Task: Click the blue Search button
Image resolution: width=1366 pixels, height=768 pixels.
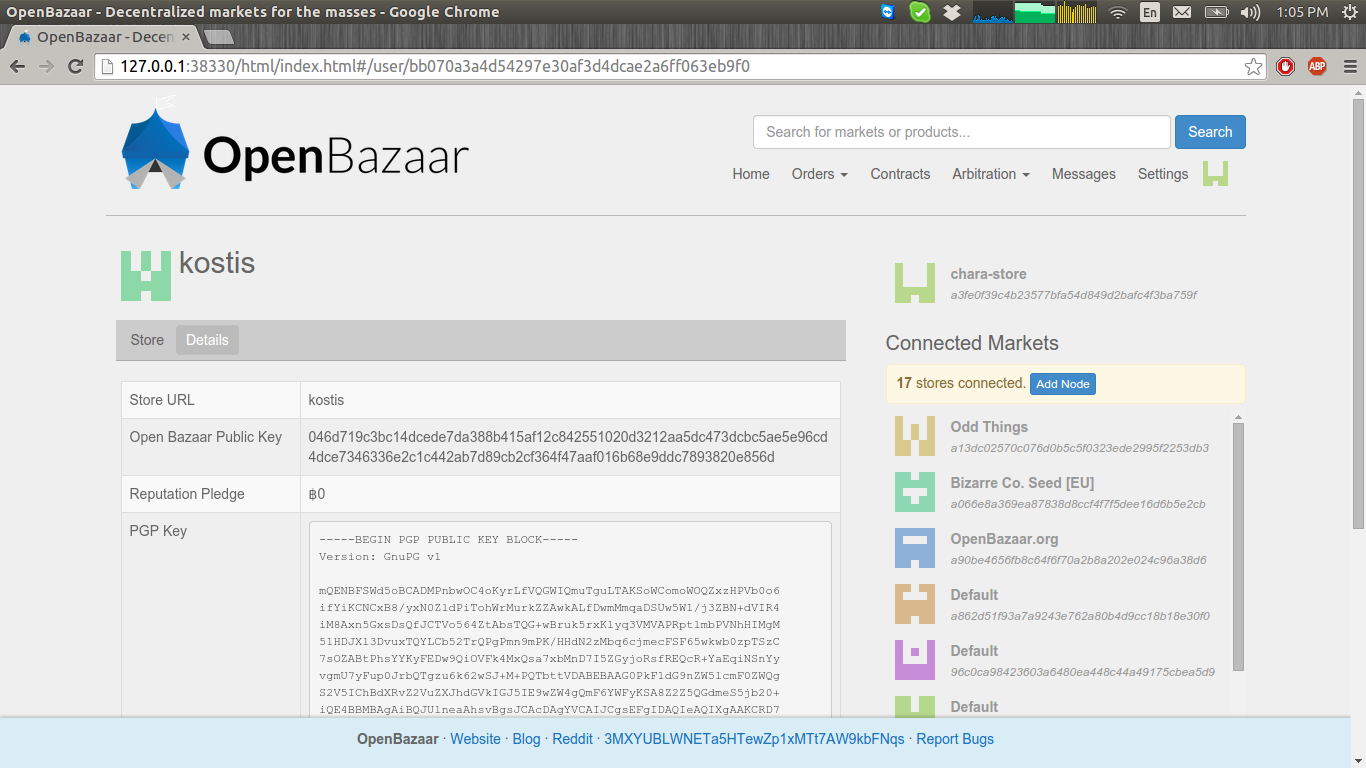Action: (x=1210, y=132)
